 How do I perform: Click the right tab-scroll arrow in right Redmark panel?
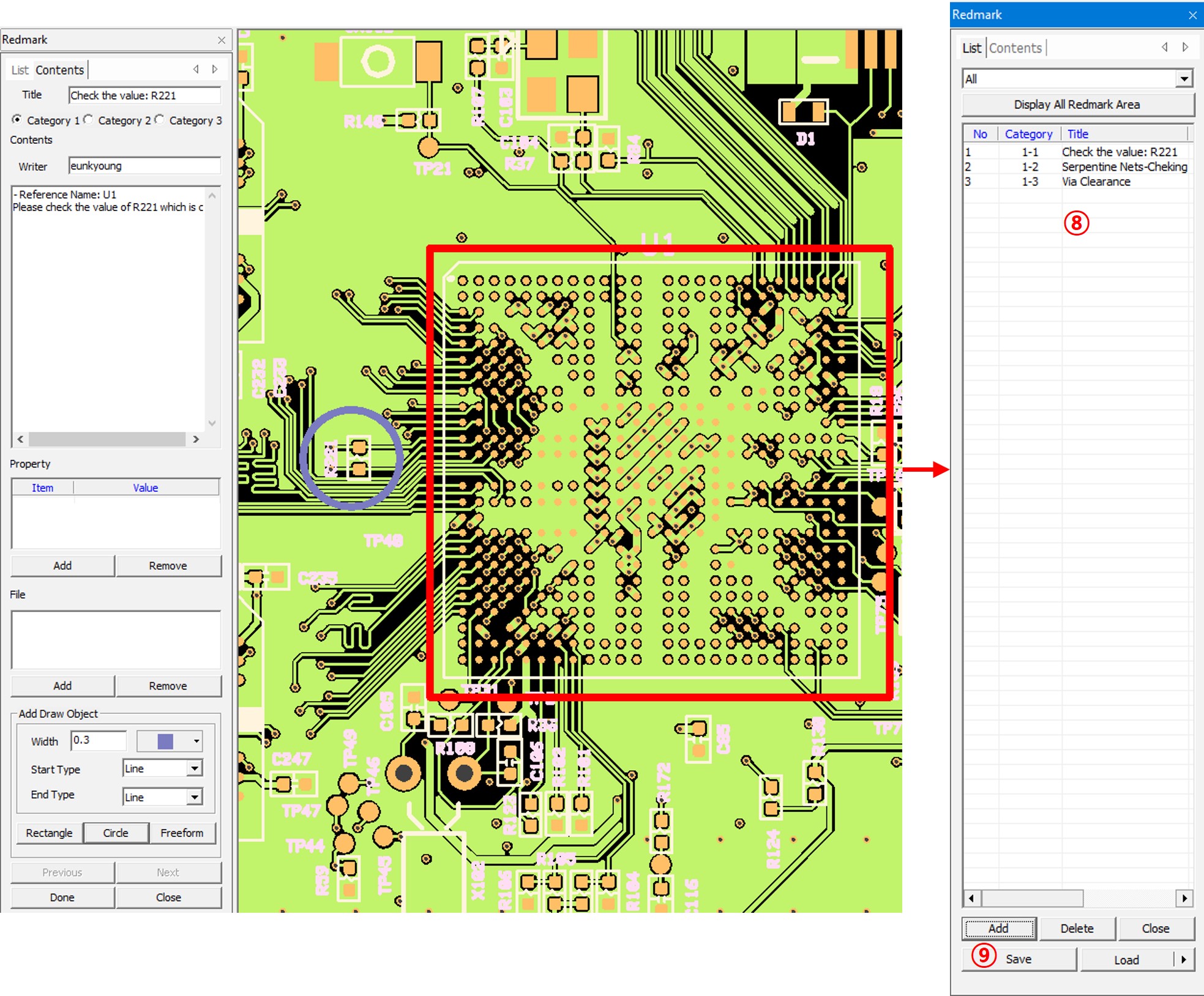pyautogui.click(x=1186, y=47)
